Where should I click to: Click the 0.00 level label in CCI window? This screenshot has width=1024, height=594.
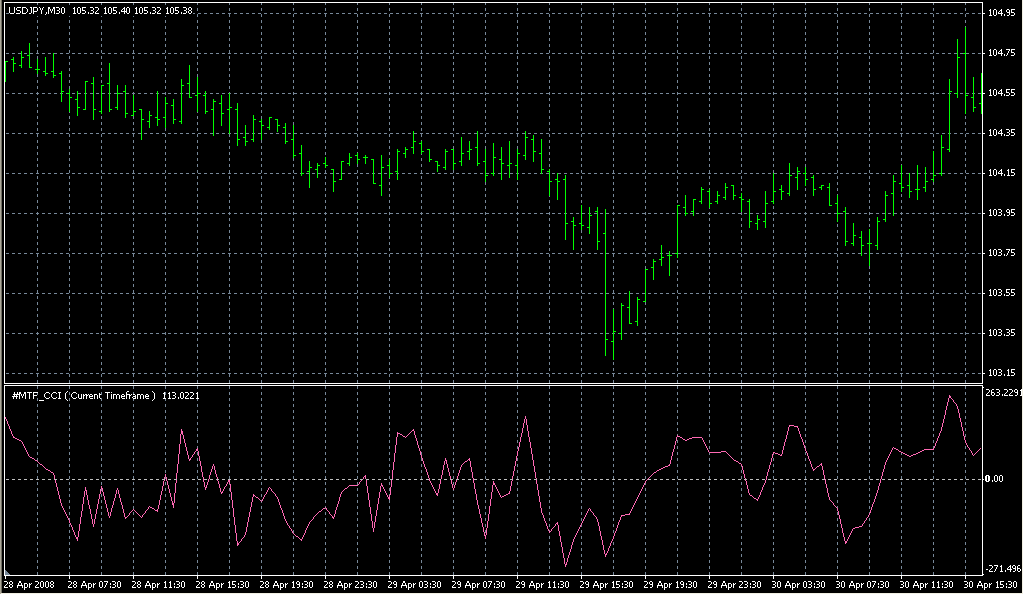995,479
